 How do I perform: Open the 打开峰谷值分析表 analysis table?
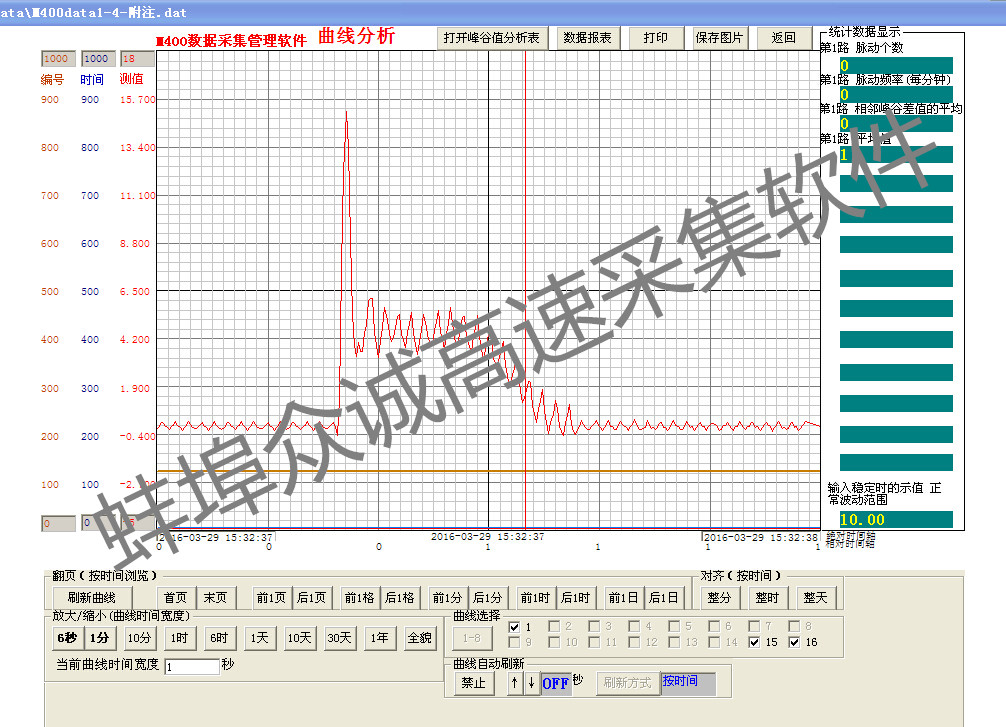click(x=492, y=38)
